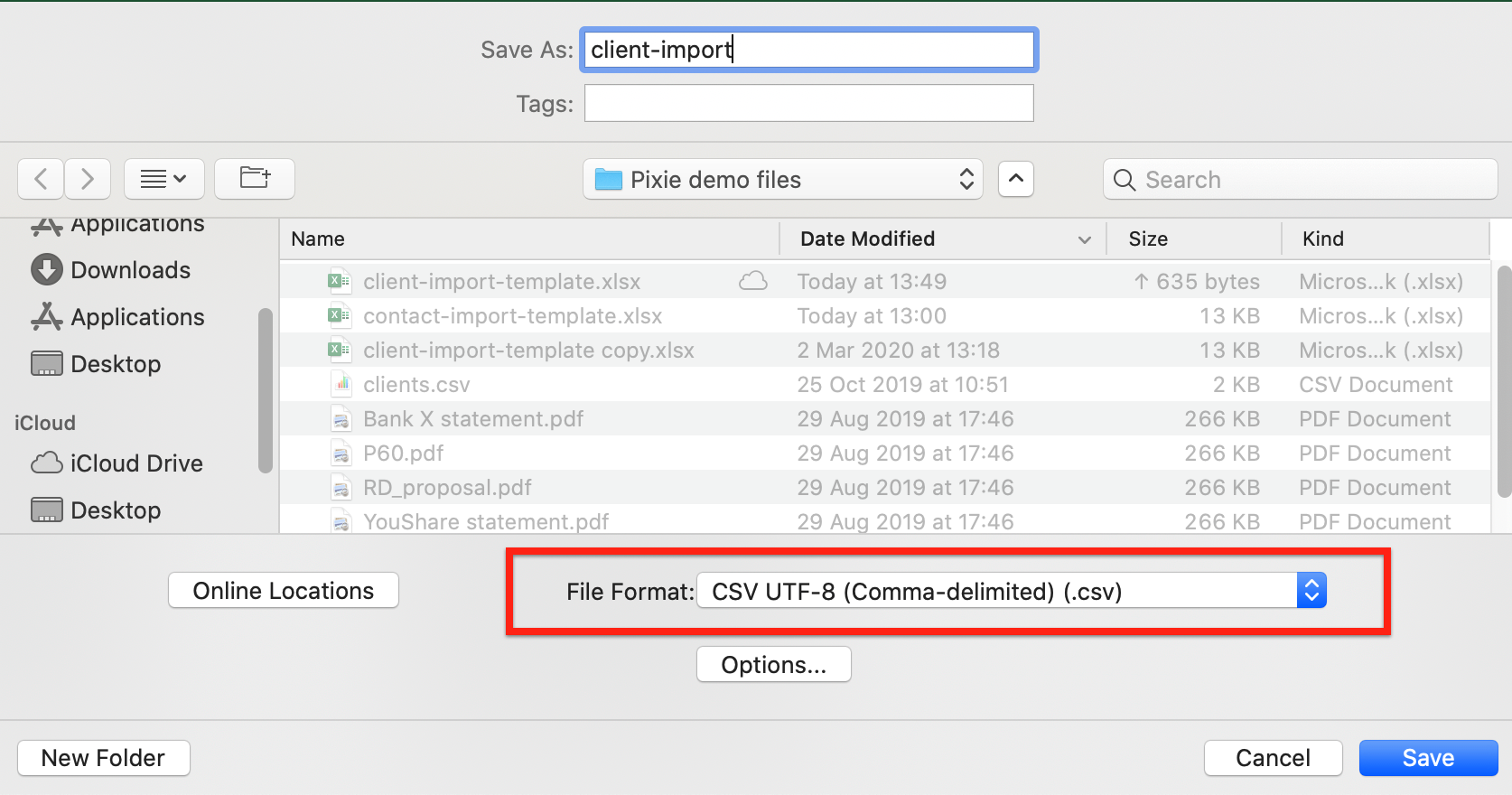Collapse the dialog with the chevron button
This screenshot has width=1512, height=795.
point(1016,179)
